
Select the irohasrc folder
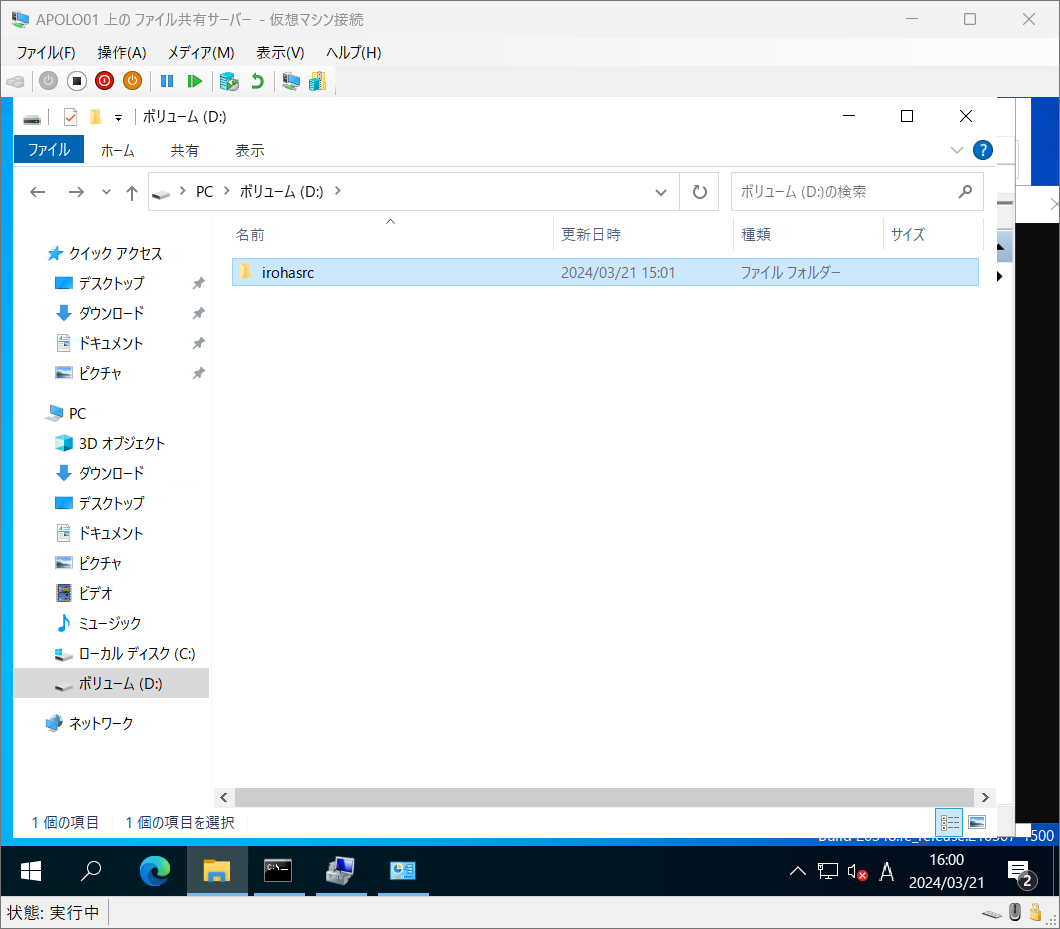click(605, 272)
